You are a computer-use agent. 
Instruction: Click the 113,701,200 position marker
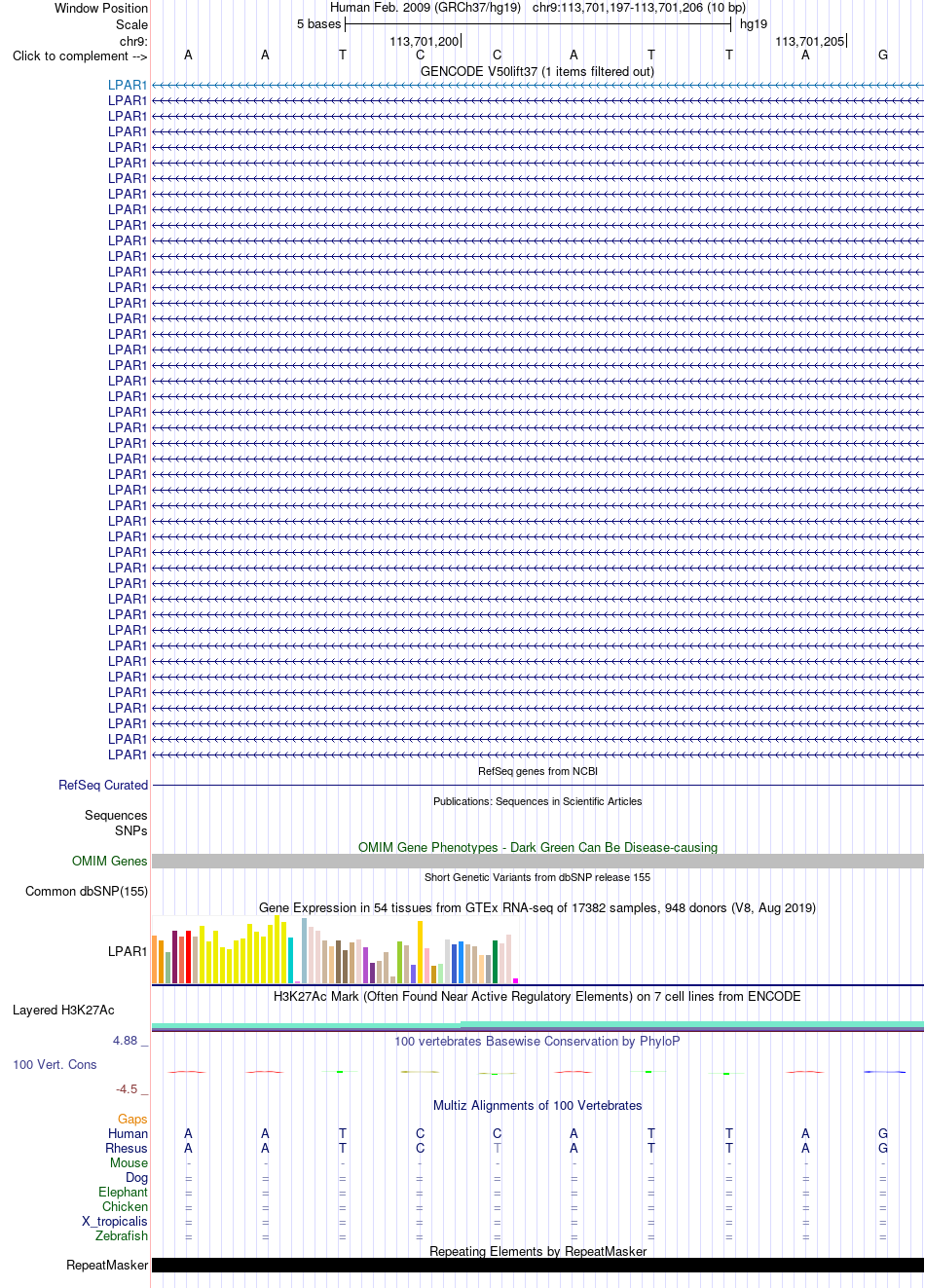424,41
